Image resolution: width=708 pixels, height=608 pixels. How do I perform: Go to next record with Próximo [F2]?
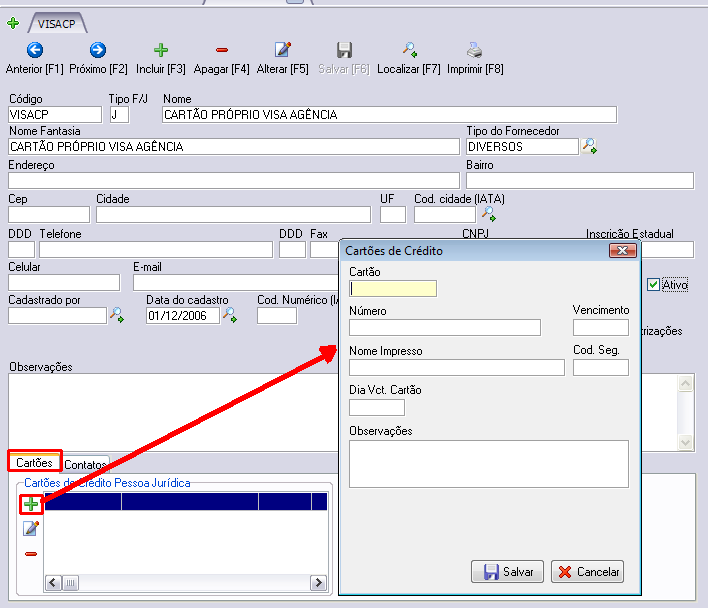click(x=98, y=58)
